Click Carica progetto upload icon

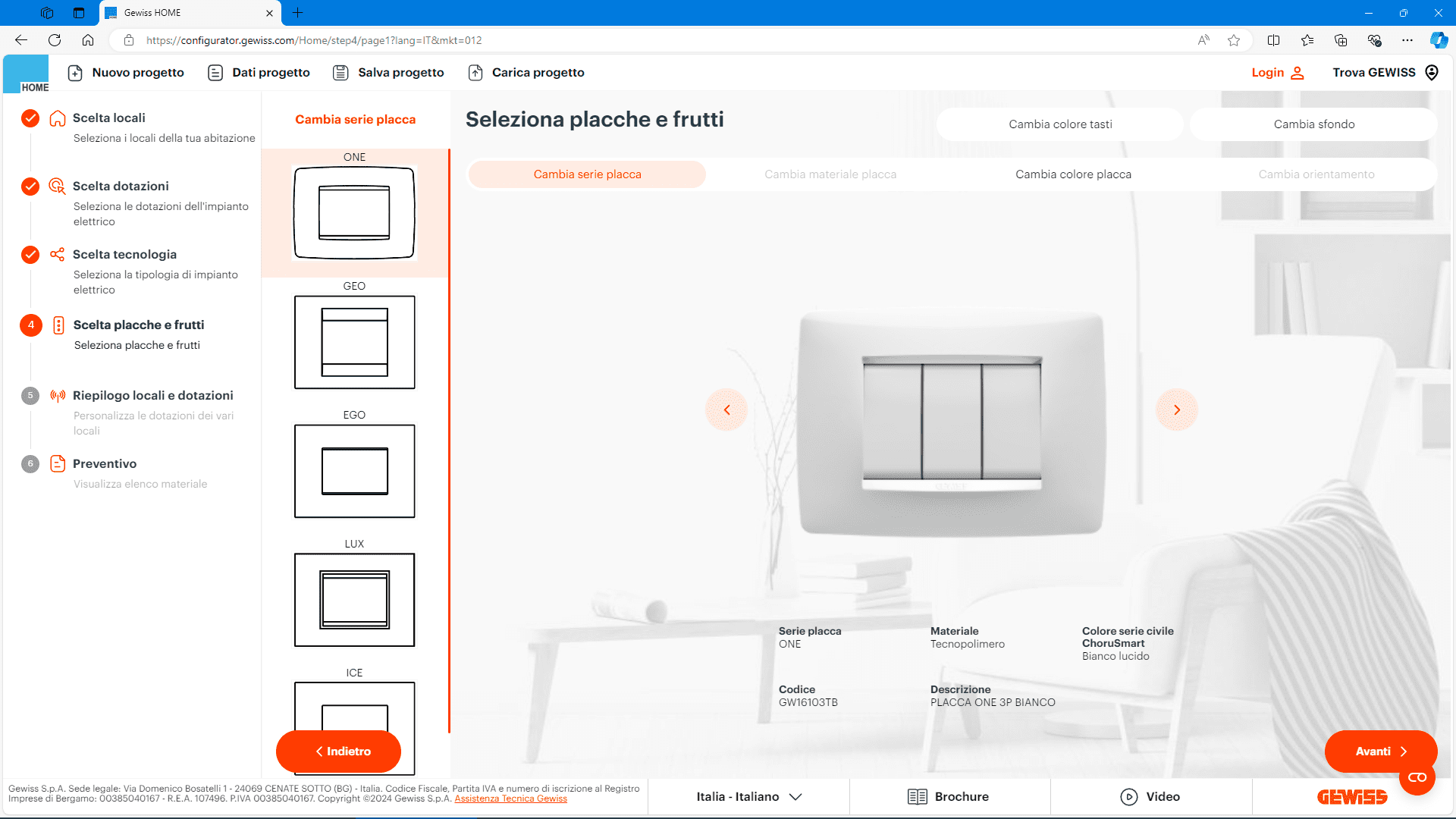475,73
